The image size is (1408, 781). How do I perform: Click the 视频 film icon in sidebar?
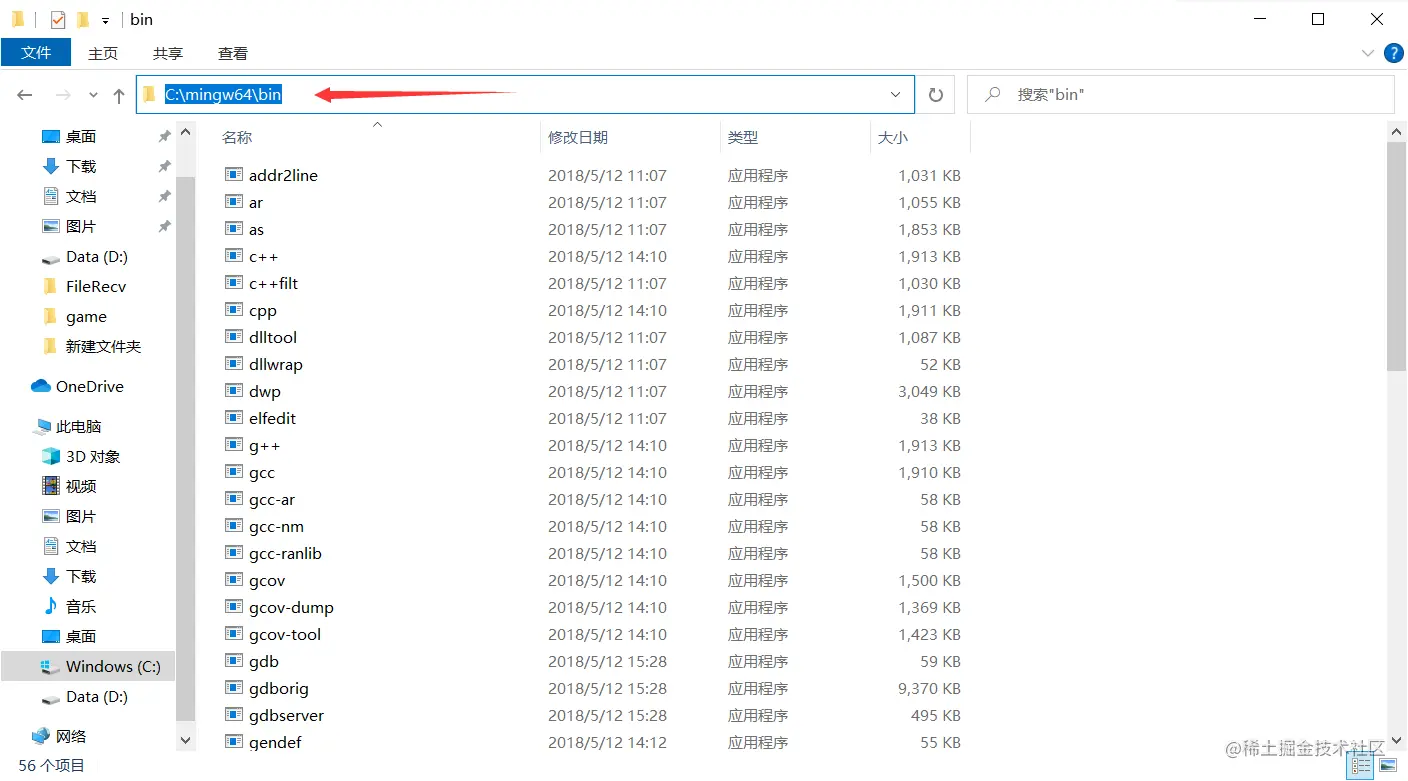click(51, 486)
